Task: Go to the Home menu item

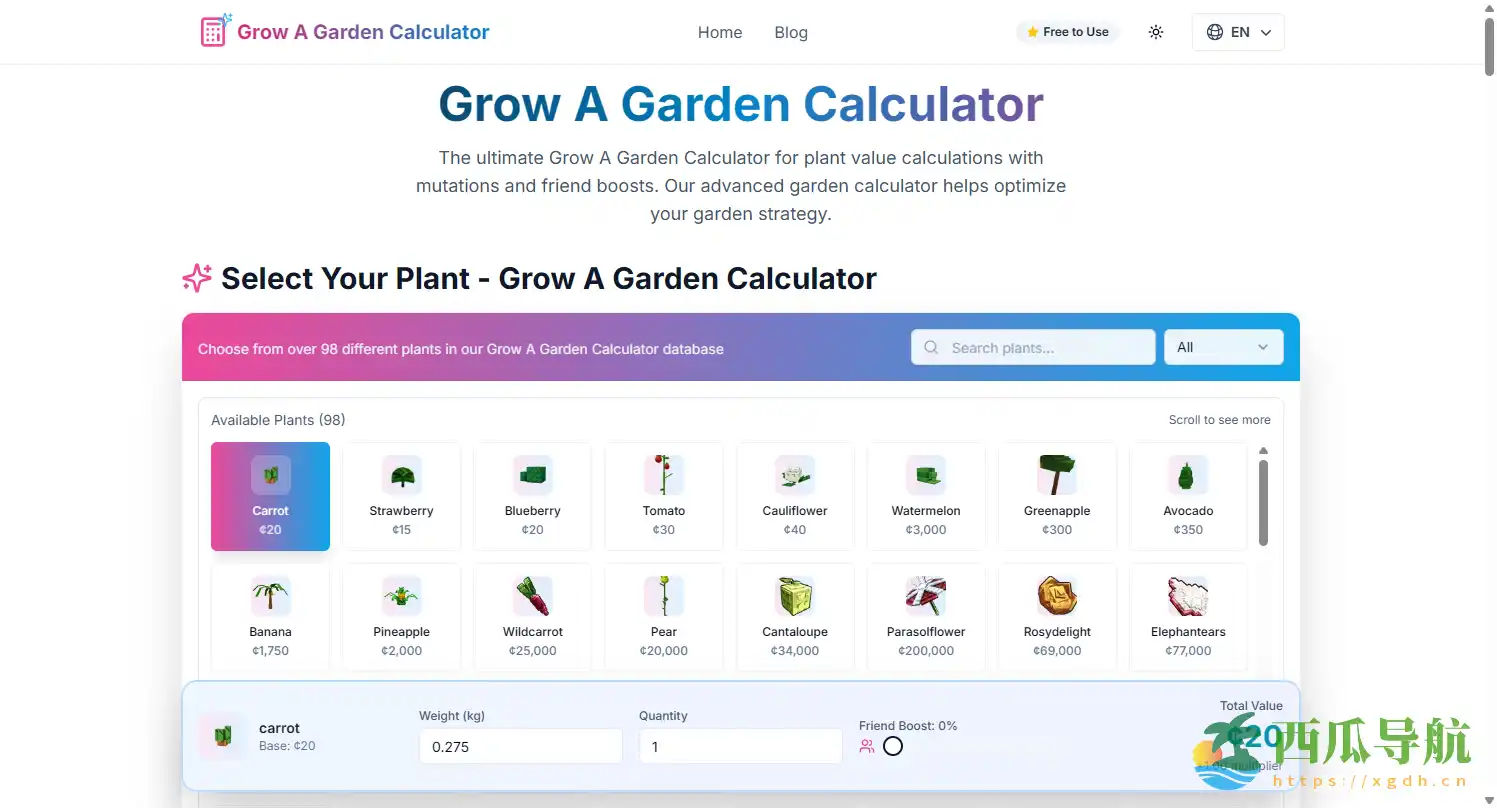Action: click(720, 32)
